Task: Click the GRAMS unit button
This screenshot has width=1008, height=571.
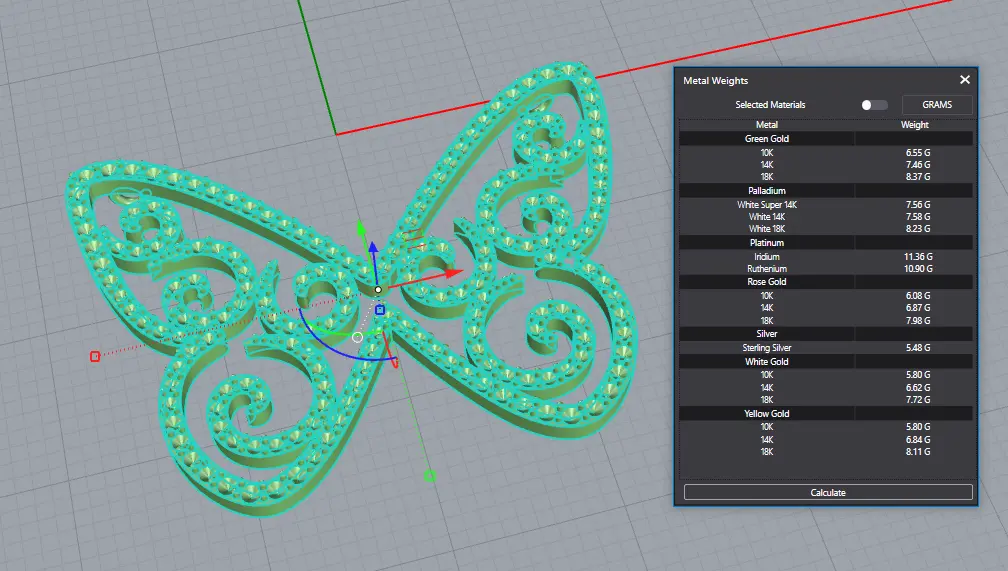Action: coord(937,105)
